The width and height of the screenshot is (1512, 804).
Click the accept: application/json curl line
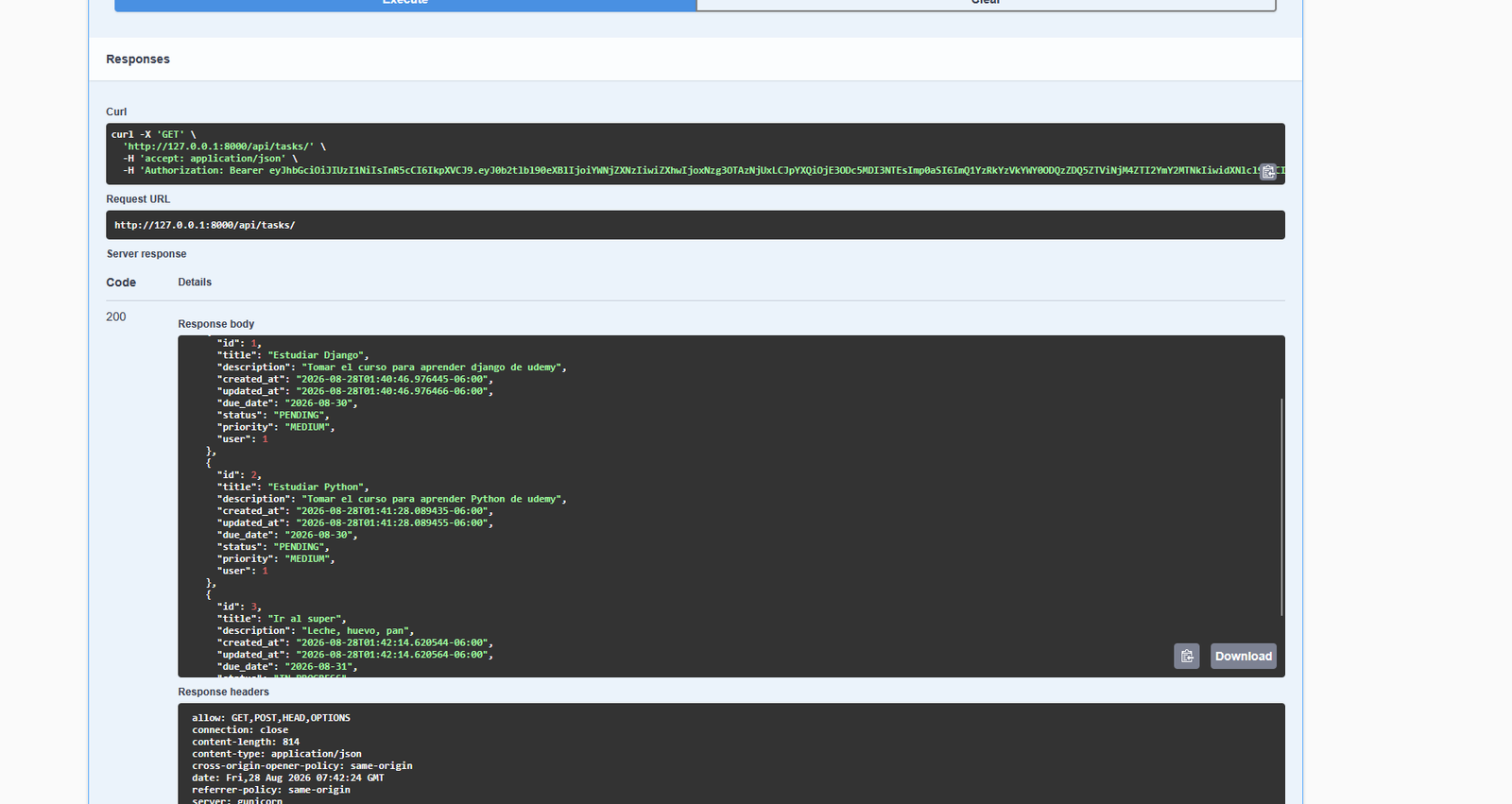click(x=210, y=159)
